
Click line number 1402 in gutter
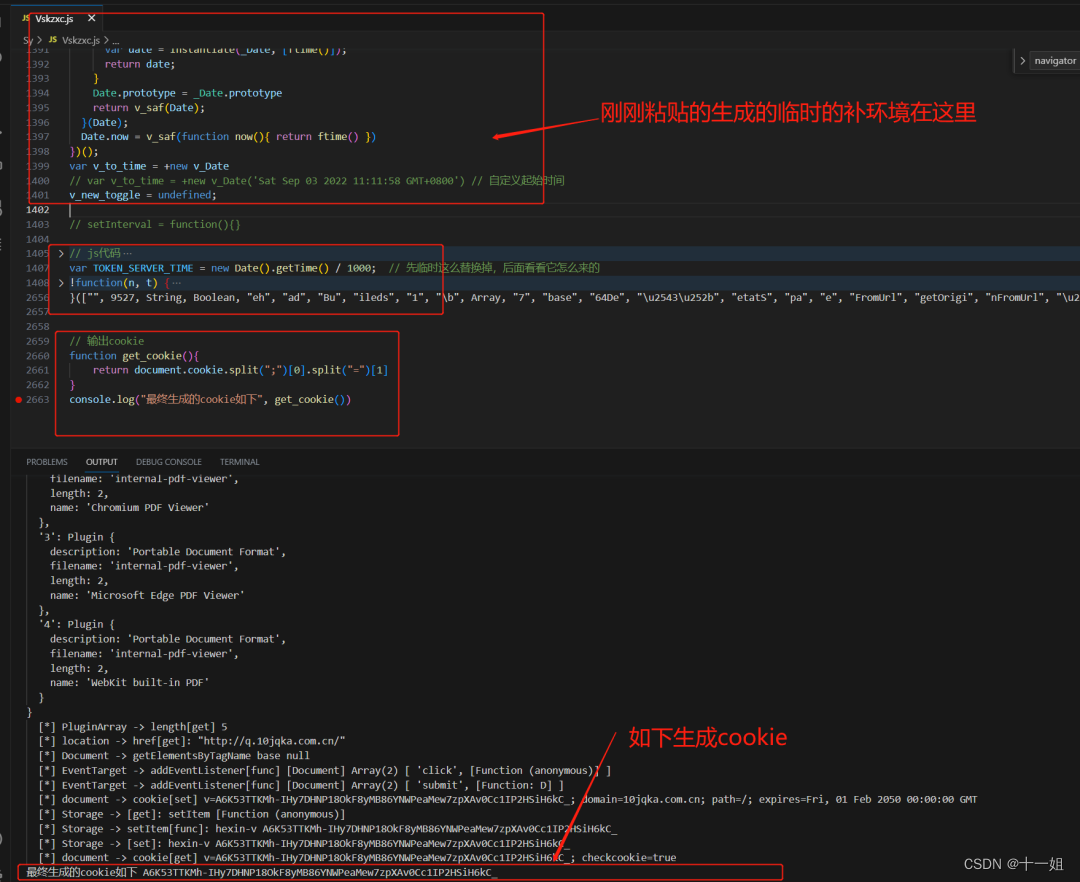[37, 210]
